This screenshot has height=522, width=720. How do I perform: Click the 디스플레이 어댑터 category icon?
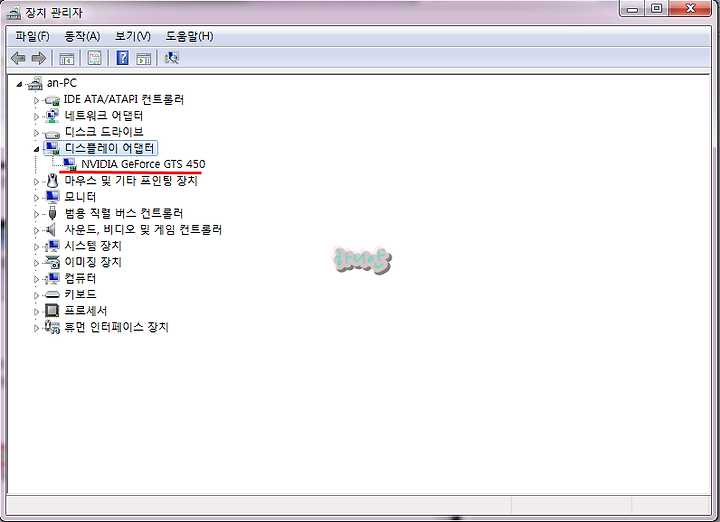52,148
